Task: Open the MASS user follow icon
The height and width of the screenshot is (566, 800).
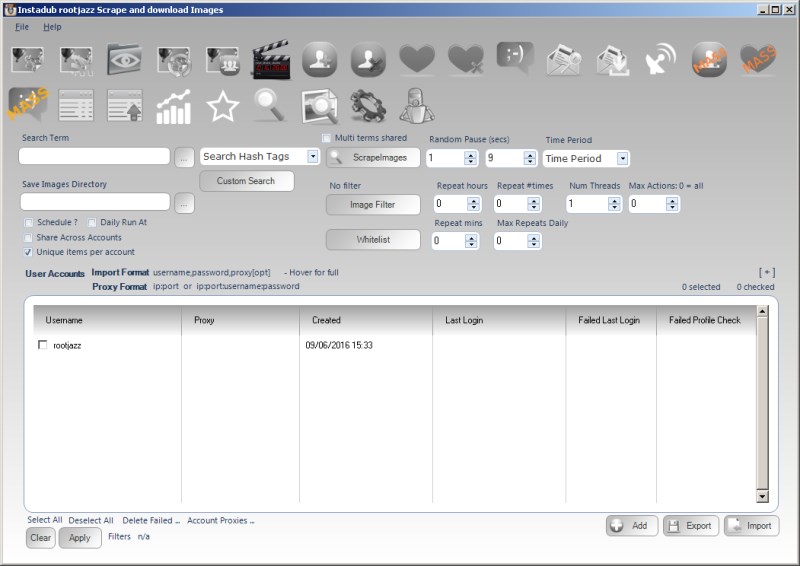Action: coord(709,60)
